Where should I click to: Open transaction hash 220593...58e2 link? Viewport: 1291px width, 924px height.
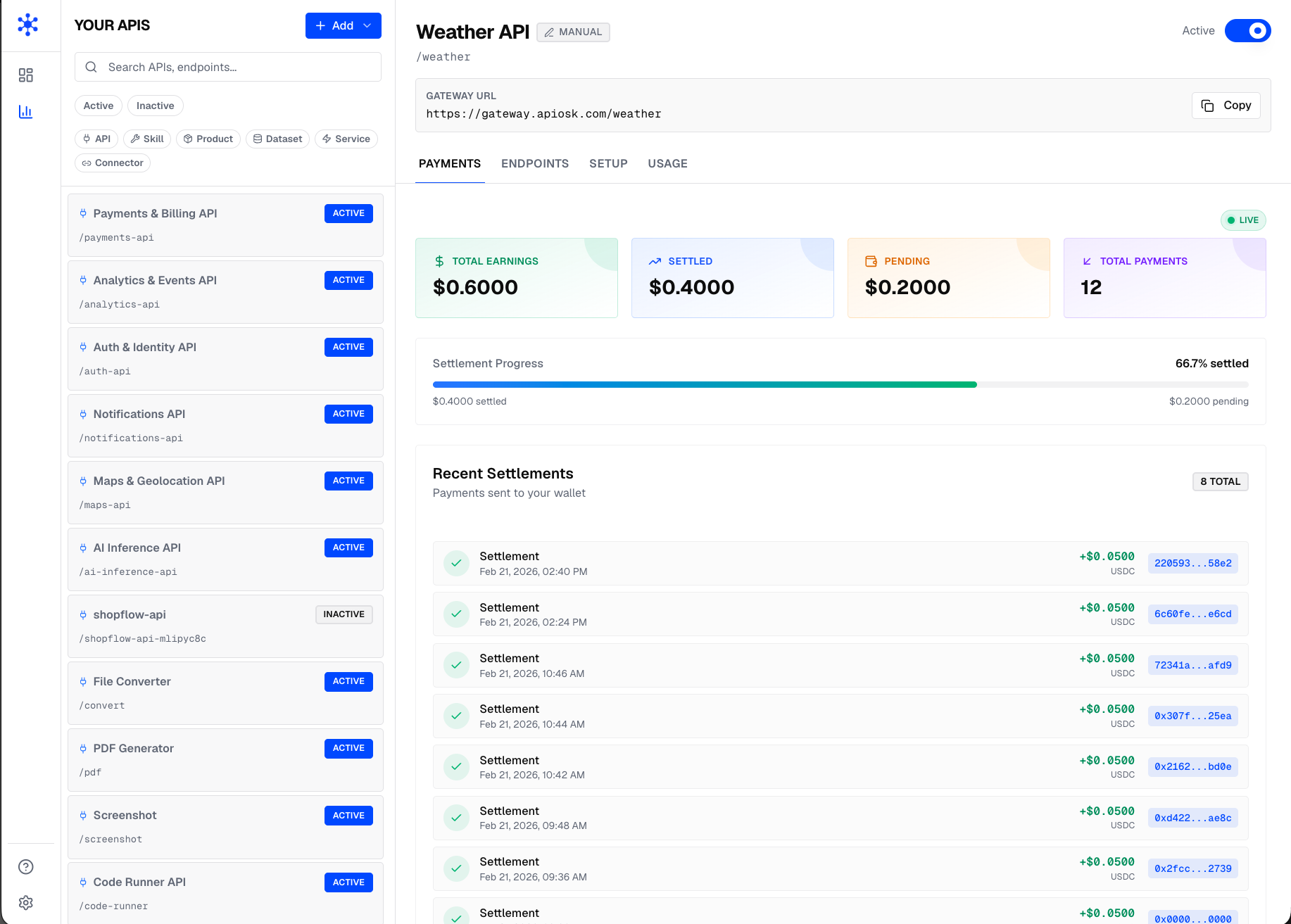tap(1192, 564)
